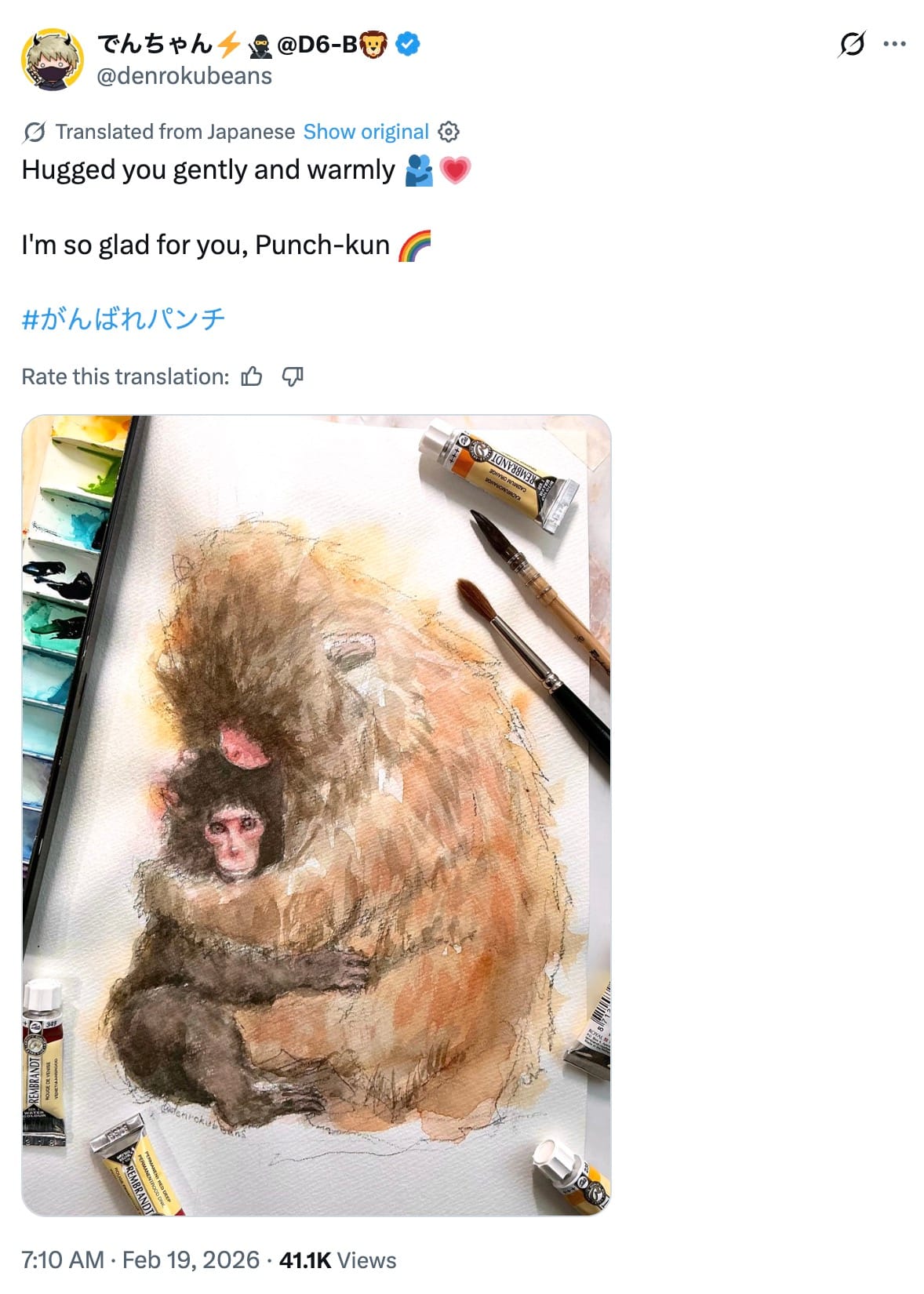Open the #がんばれパンチ hashtag

point(123,318)
